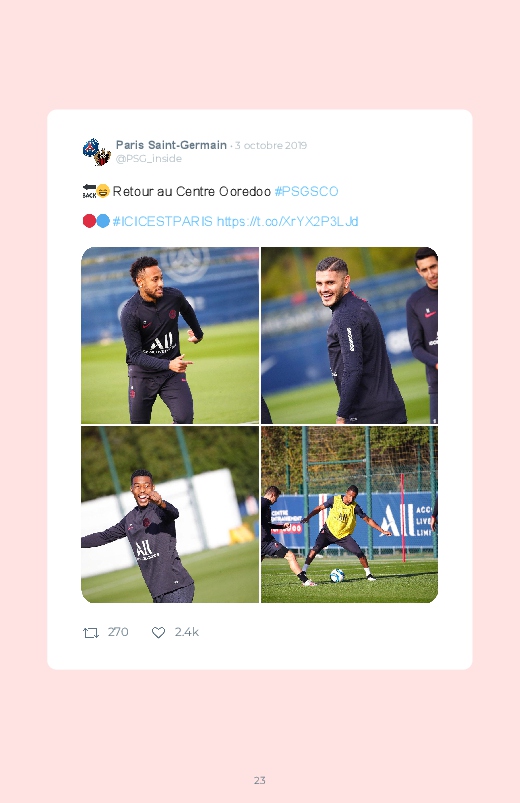Screen dimensions: 520x803
Task: Click the heart like icon
Action: (158, 632)
